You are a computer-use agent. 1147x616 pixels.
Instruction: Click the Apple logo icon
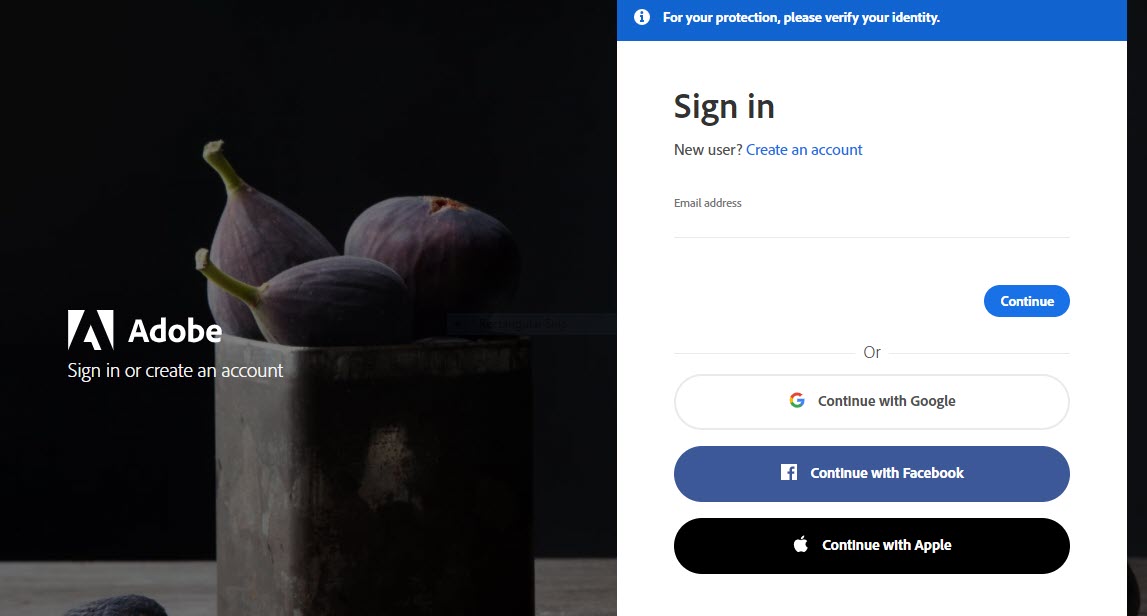800,545
